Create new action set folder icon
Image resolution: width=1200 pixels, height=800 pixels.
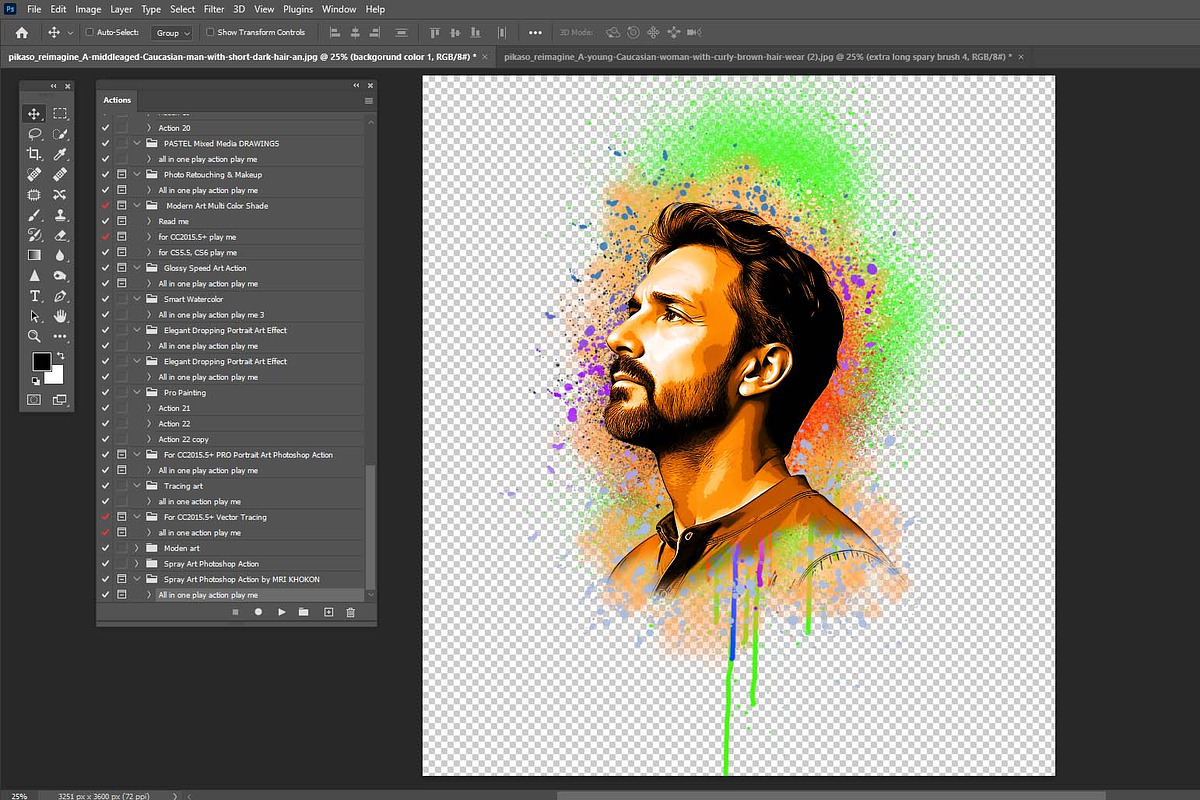pos(303,611)
